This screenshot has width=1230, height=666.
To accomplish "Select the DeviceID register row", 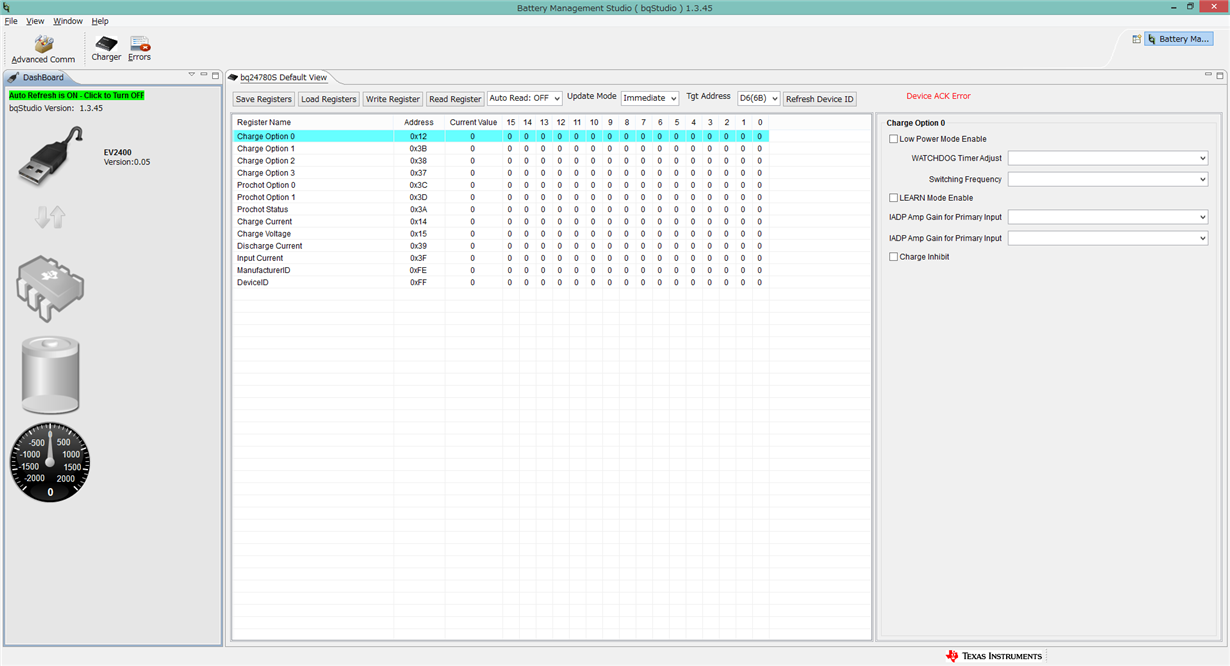I will click(501, 282).
